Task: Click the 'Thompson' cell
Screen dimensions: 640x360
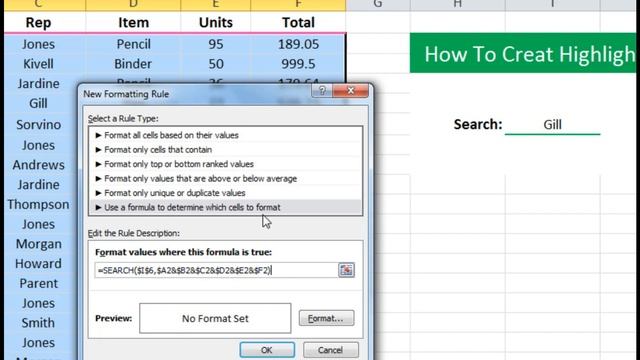Action: (x=38, y=204)
